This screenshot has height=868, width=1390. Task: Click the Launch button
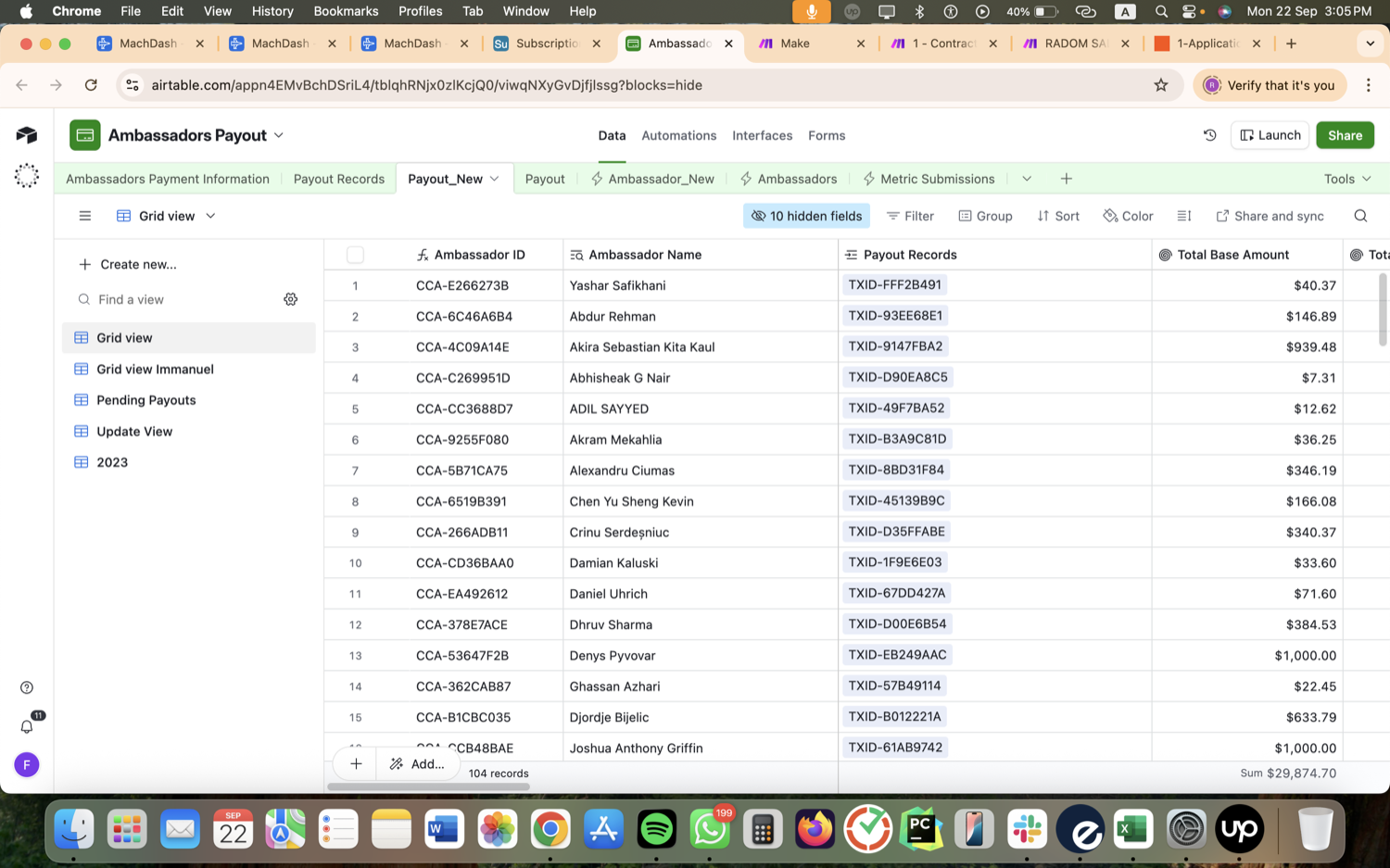[x=1270, y=135]
